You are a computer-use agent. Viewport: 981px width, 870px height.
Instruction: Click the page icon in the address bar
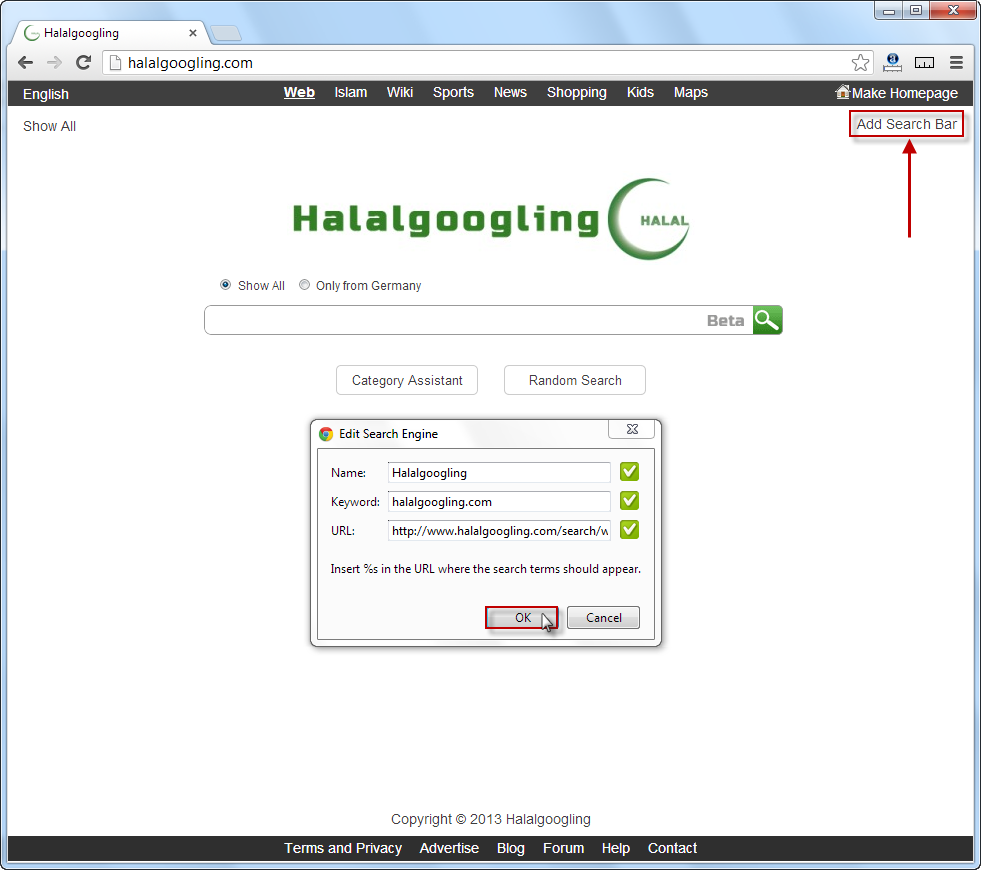[x=114, y=63]
